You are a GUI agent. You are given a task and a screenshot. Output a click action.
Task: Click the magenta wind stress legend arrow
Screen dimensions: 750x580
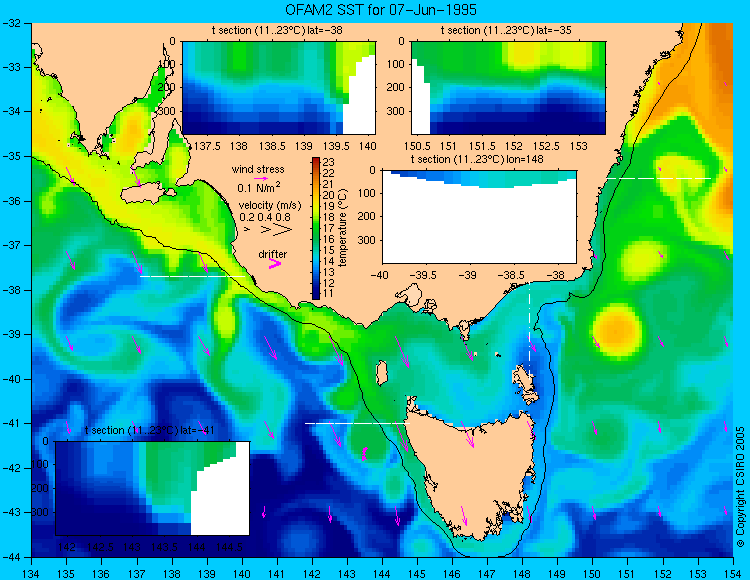click(261, 178)
